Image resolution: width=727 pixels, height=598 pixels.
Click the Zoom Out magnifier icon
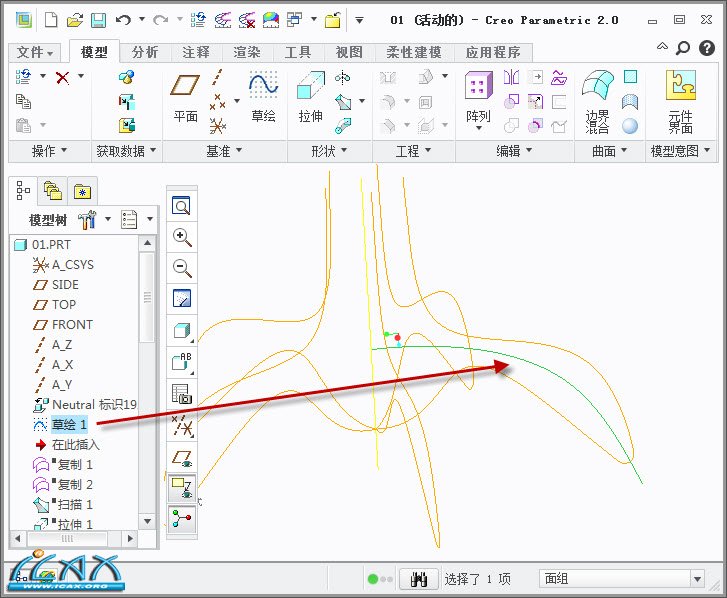click(182, 268)
